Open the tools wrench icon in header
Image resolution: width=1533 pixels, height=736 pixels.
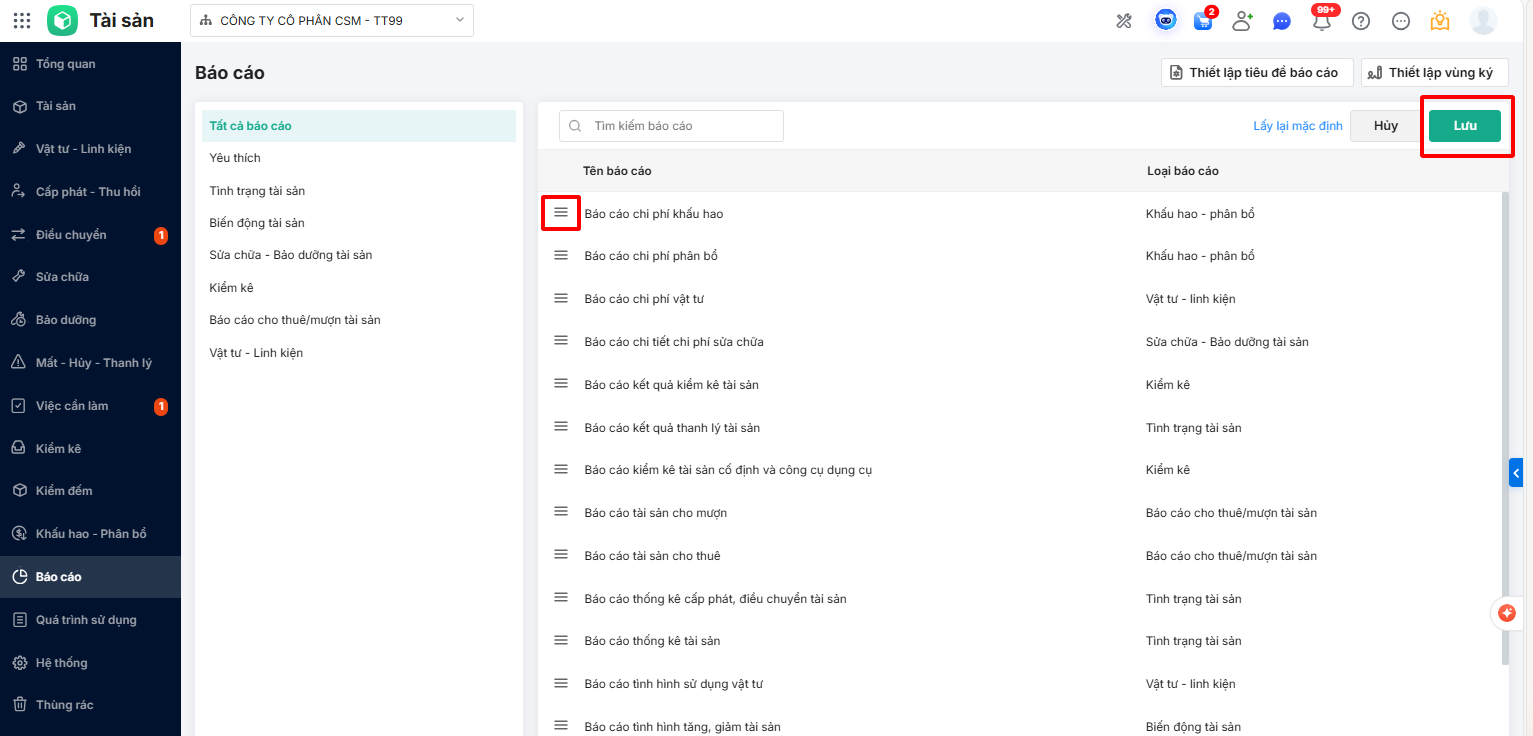tap(1124, 20)
